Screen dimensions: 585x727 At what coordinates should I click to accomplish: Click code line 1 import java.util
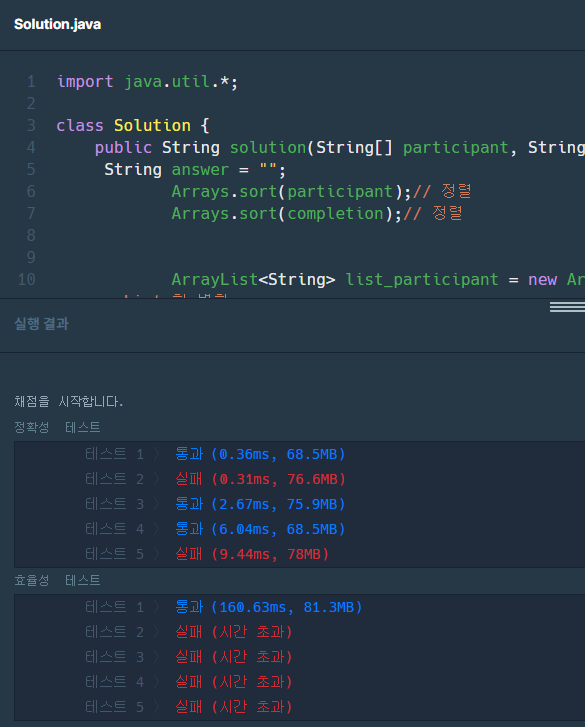coord(147,82)
